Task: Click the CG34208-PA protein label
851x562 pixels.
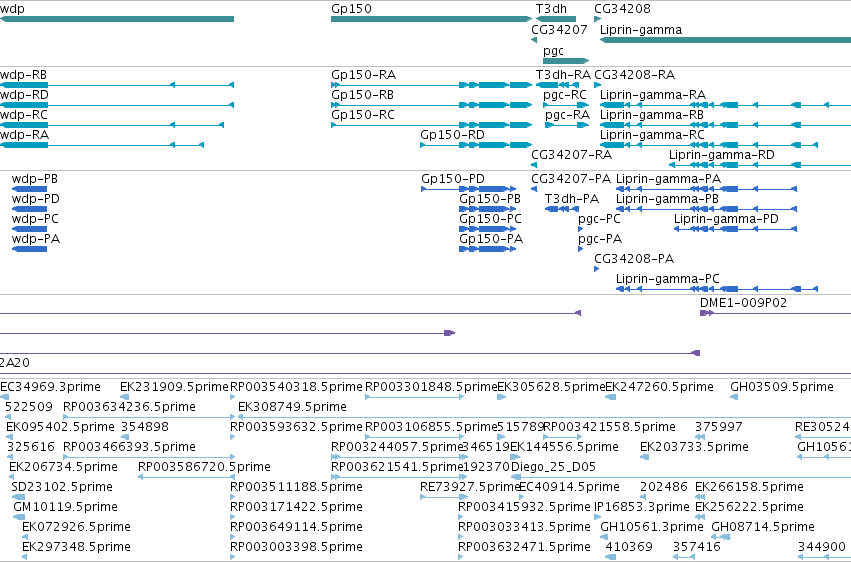Action: [x=634, y=259]
